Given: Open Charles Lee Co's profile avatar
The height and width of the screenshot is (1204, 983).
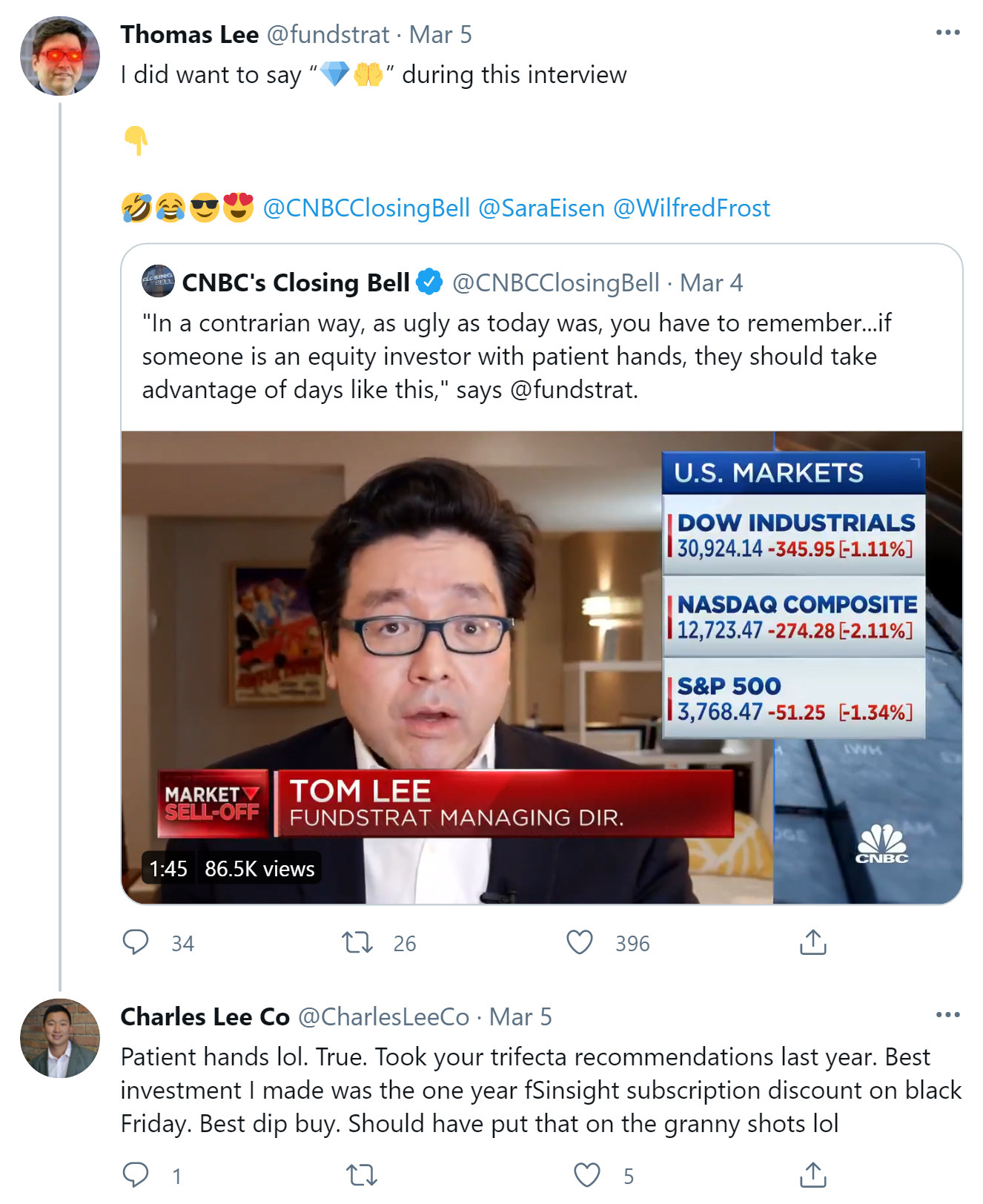Looking at the screenshot, I should [60, 1038].
